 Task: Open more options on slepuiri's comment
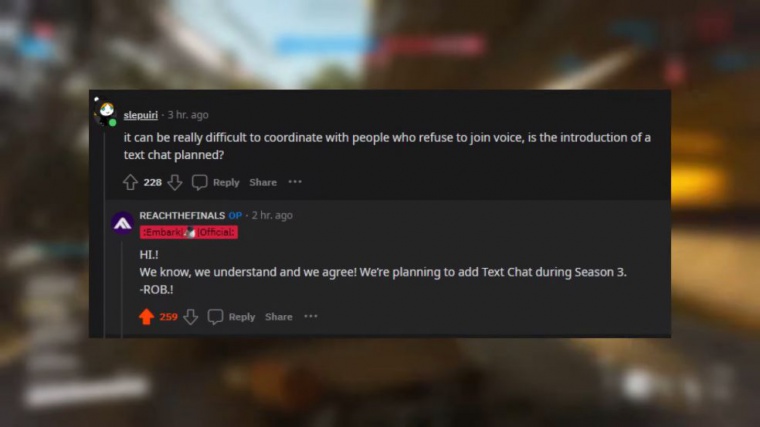pos(295,182)
